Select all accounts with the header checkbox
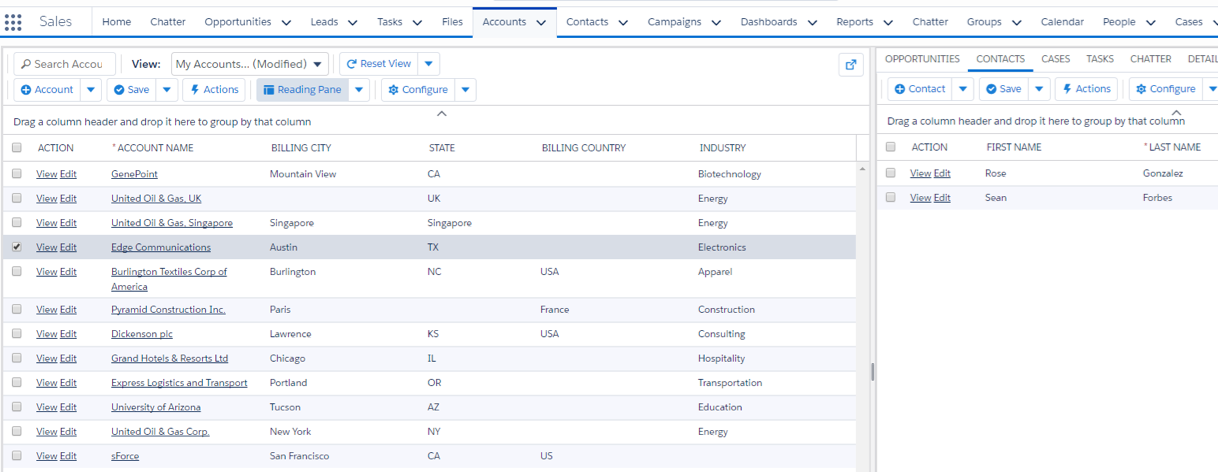This screenshot has width=1218, height=472. [x=17, y=148]
